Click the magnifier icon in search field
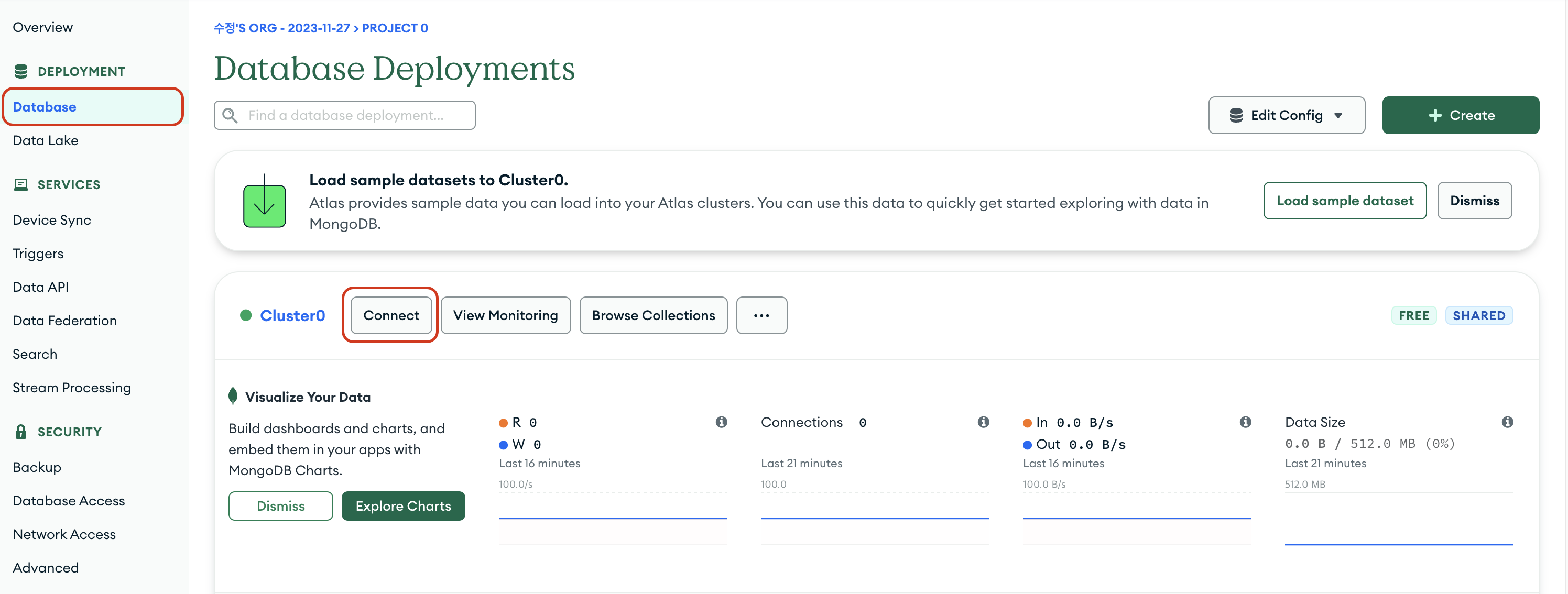The image size is (1568, 594). (230, 115)
